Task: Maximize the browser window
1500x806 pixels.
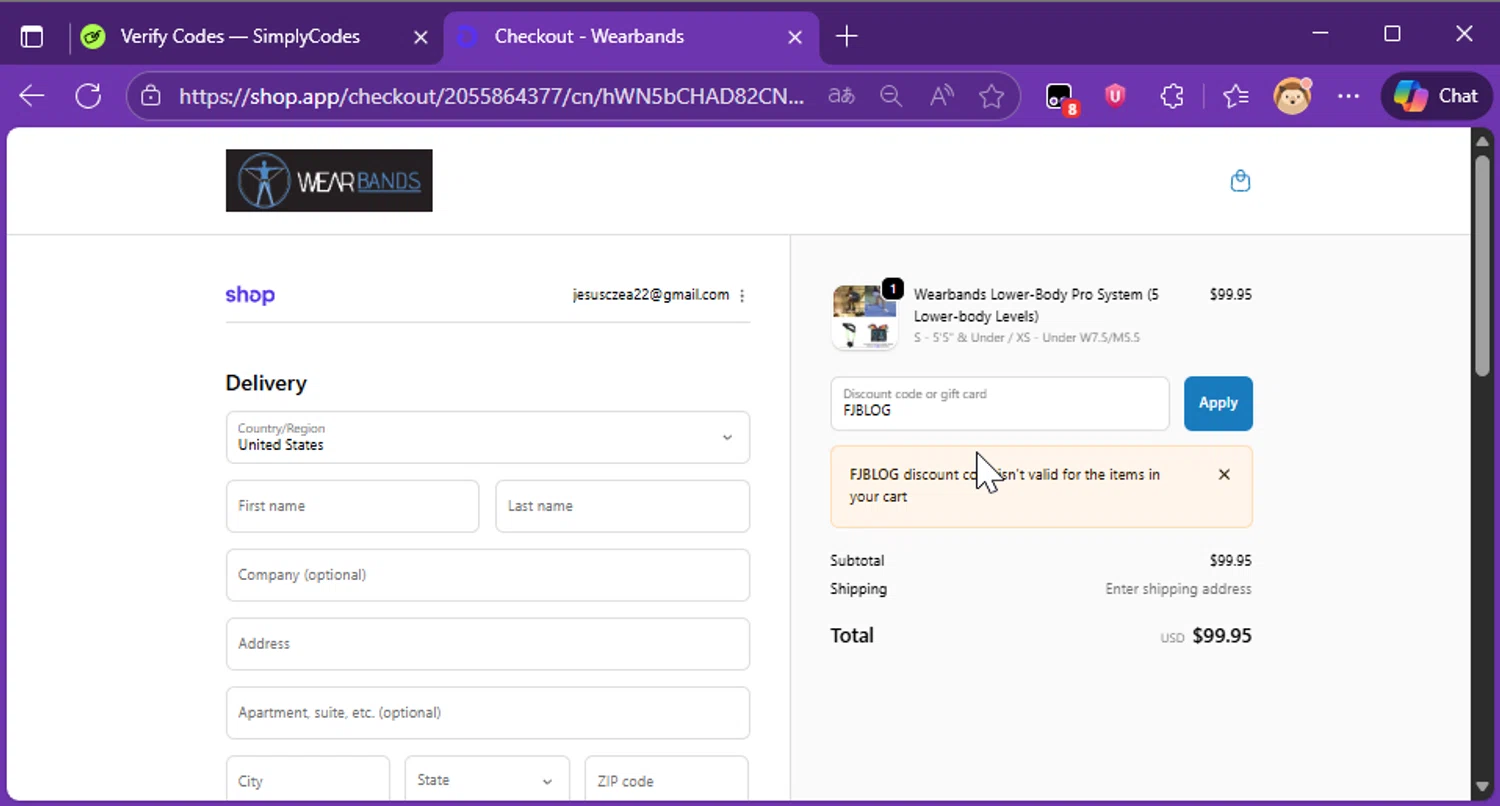Action: point(1392,35)
